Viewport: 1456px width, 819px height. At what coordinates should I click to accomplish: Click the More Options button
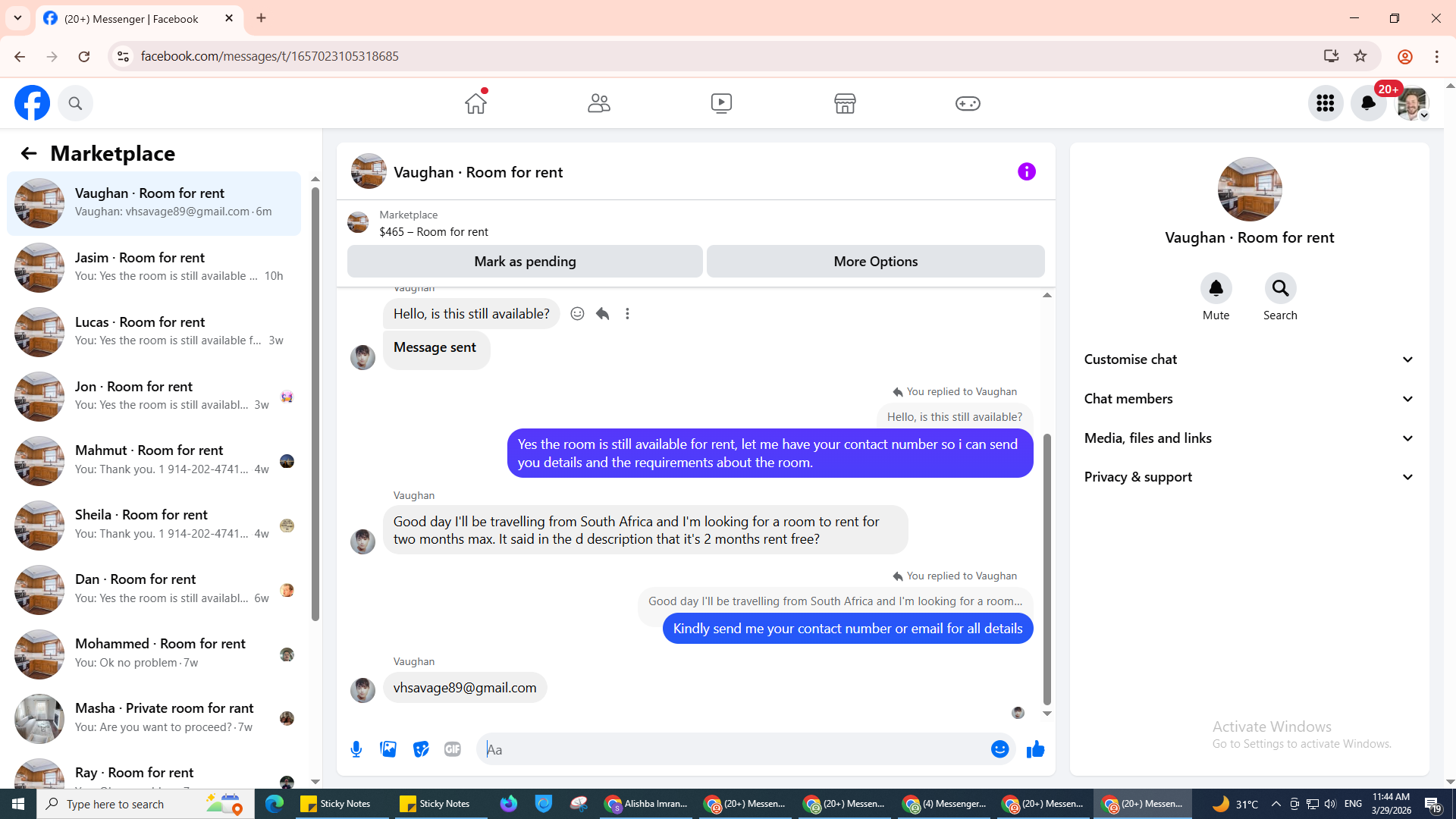point(876,262)
